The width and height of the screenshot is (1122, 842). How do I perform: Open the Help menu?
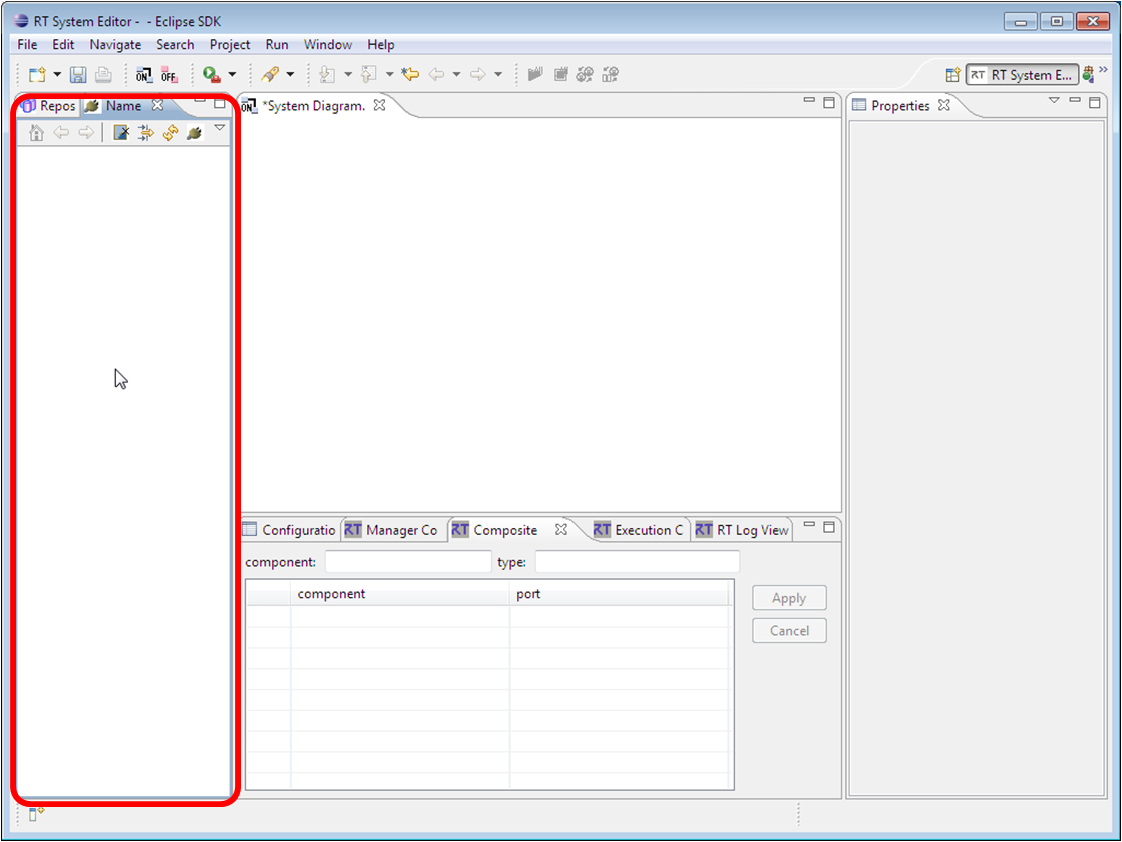(x=381, y=44)
